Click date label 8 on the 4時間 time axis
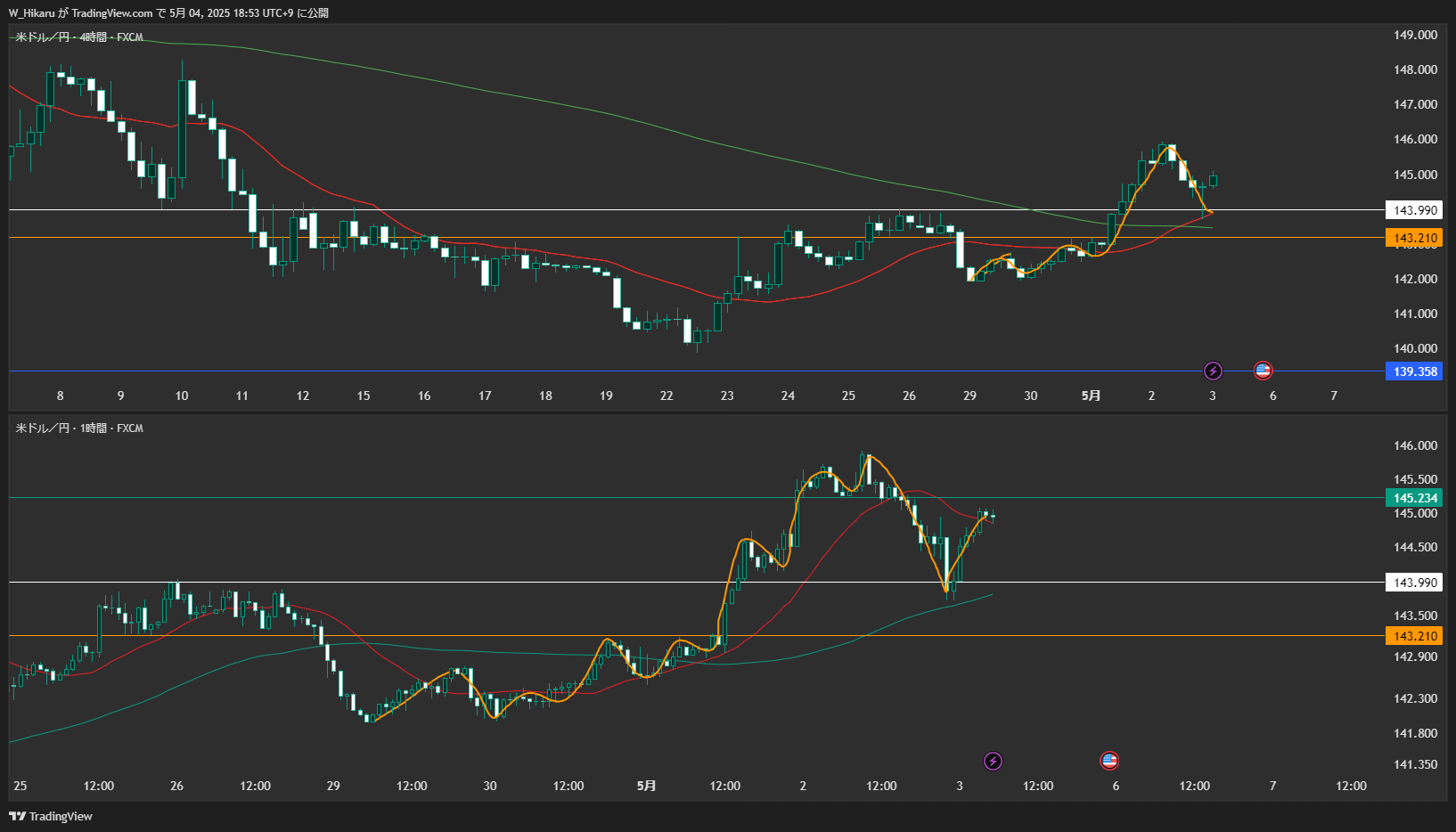Screen dimensions: 1456x832 tap(61, 396)
